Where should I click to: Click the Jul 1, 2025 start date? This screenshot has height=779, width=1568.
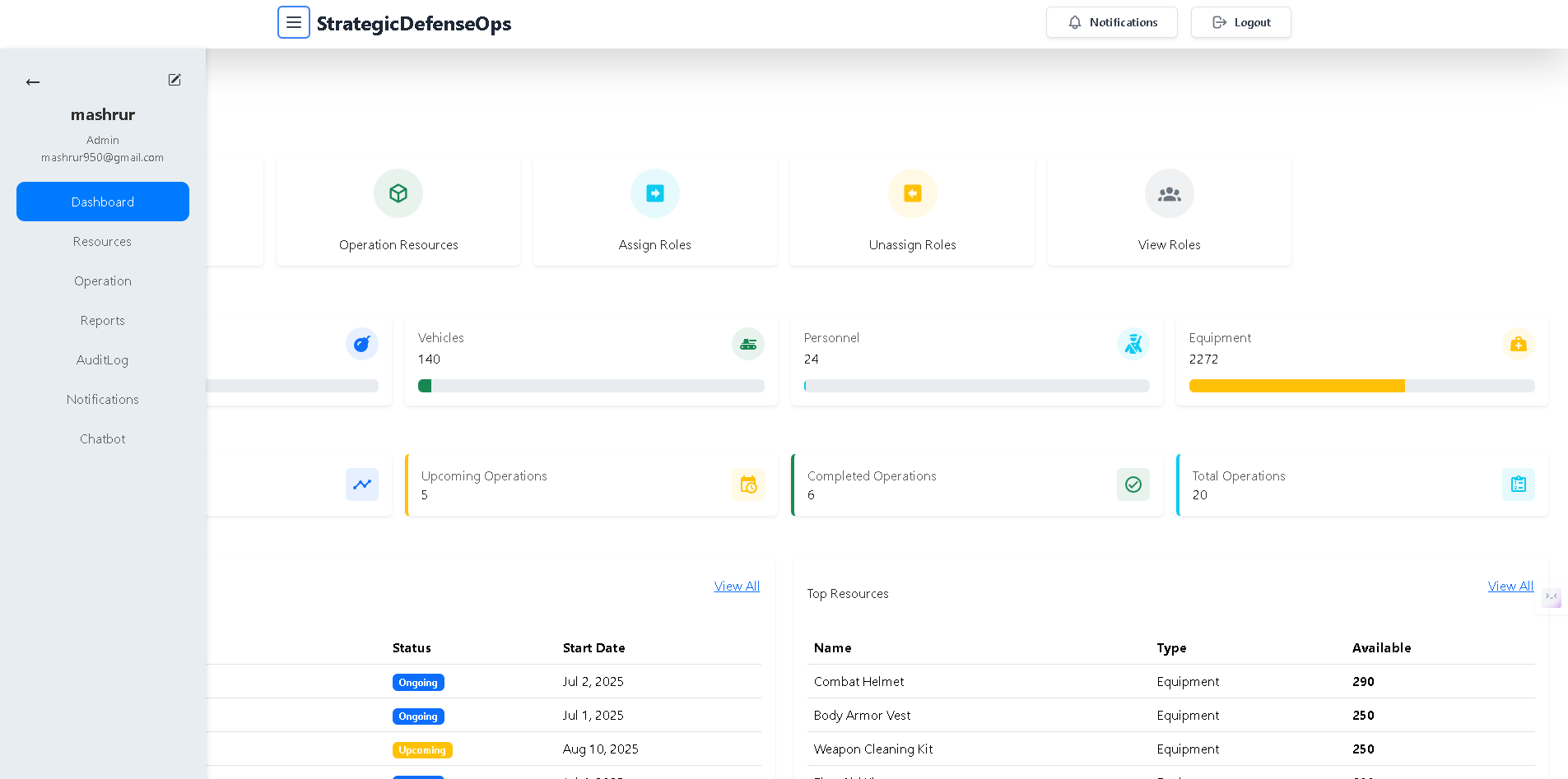coord(593,715)
